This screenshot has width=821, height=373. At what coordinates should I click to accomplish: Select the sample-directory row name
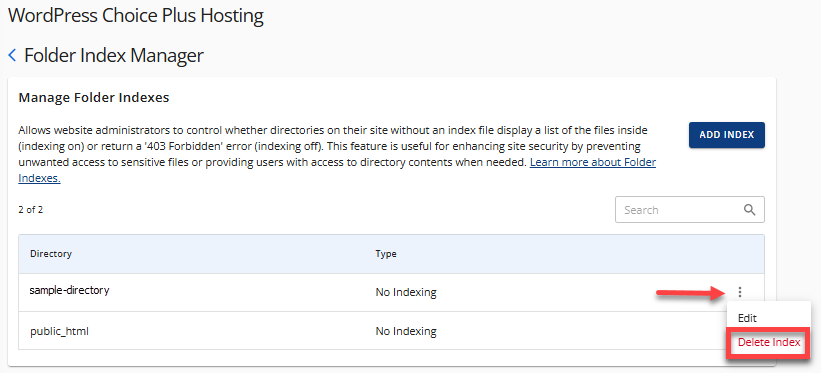click(70, 290)
